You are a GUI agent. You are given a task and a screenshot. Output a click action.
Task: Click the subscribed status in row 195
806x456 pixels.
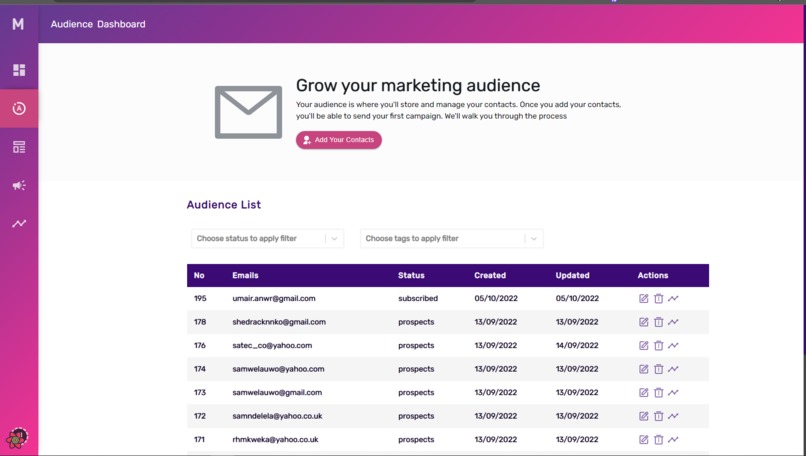coord(418,299)
